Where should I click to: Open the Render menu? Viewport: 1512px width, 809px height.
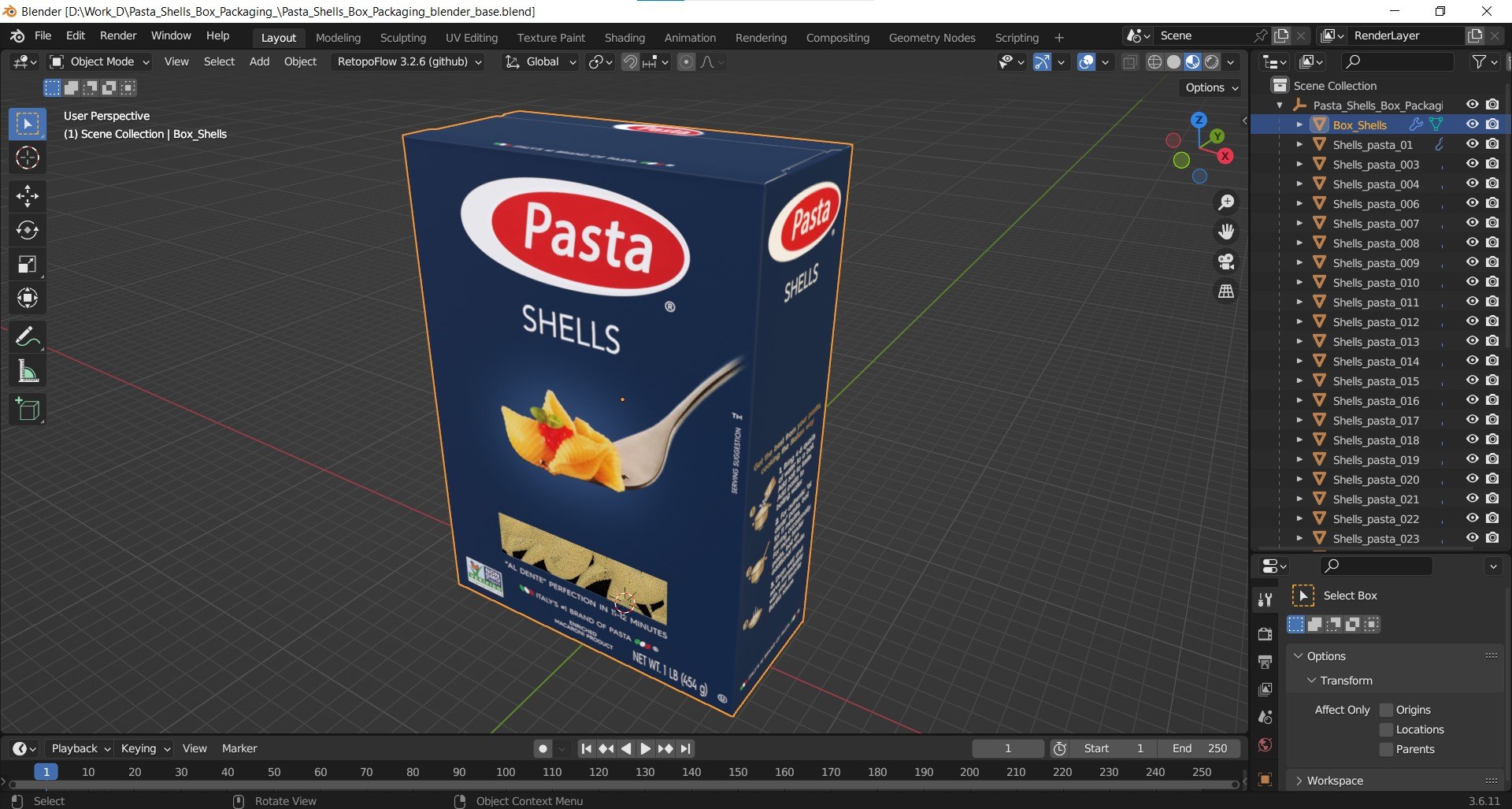118,36
